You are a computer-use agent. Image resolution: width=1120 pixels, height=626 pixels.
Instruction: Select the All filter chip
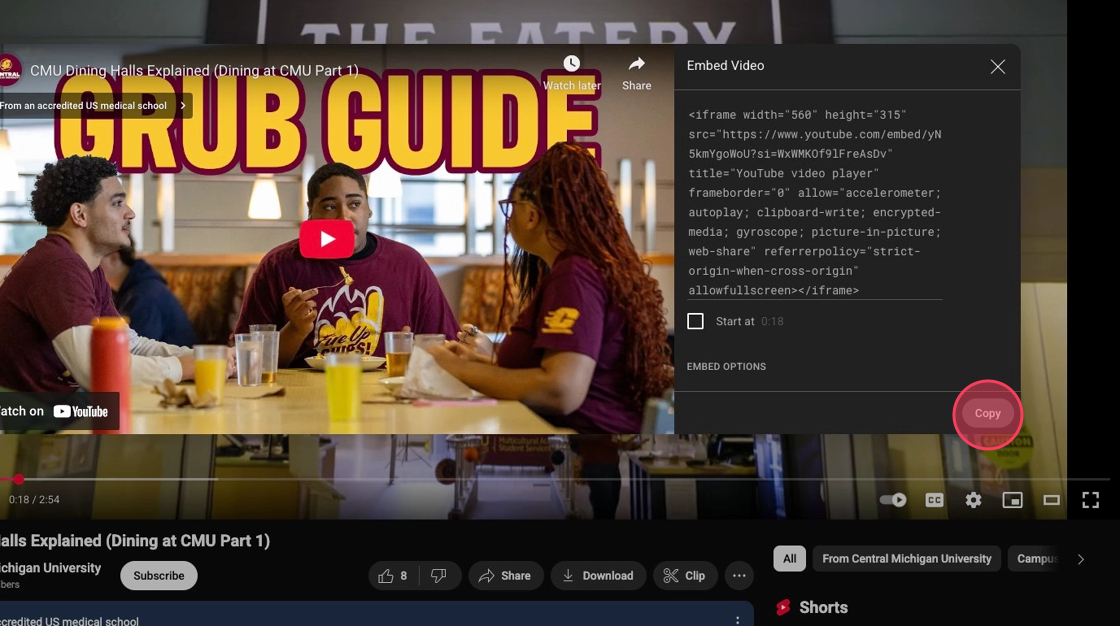coord(789,559)
